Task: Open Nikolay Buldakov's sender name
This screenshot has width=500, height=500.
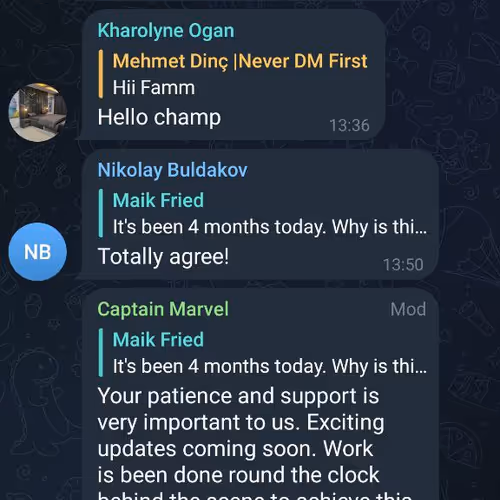Action: click(x=173, y=170)
